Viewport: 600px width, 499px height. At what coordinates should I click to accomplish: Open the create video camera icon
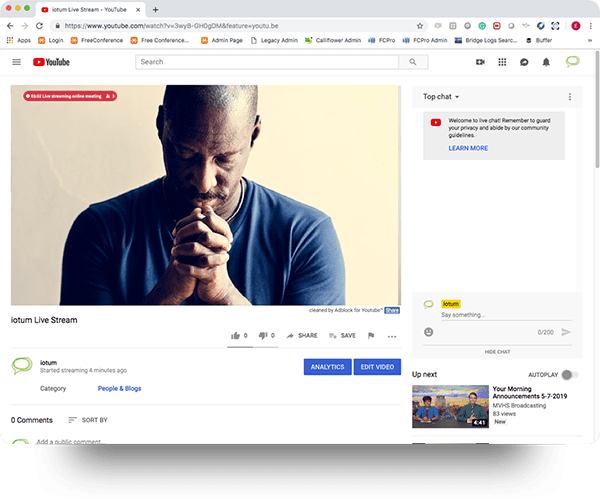(x=480, y=62)
